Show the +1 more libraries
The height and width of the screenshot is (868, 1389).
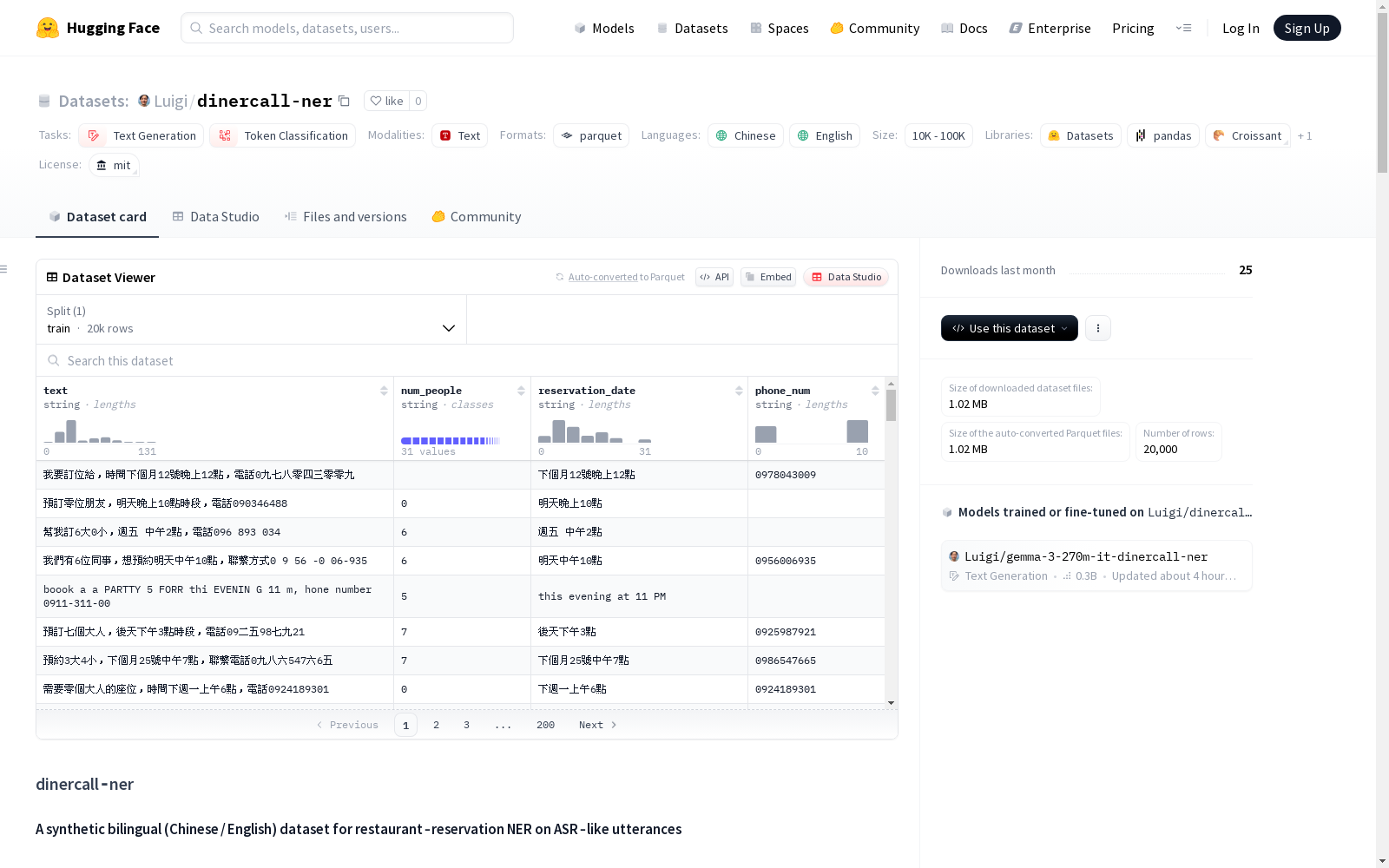(1305, 135)
